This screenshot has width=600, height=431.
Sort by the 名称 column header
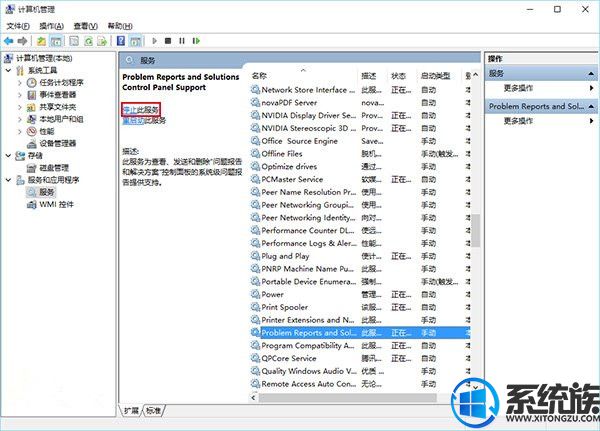(x=303, y=76)
